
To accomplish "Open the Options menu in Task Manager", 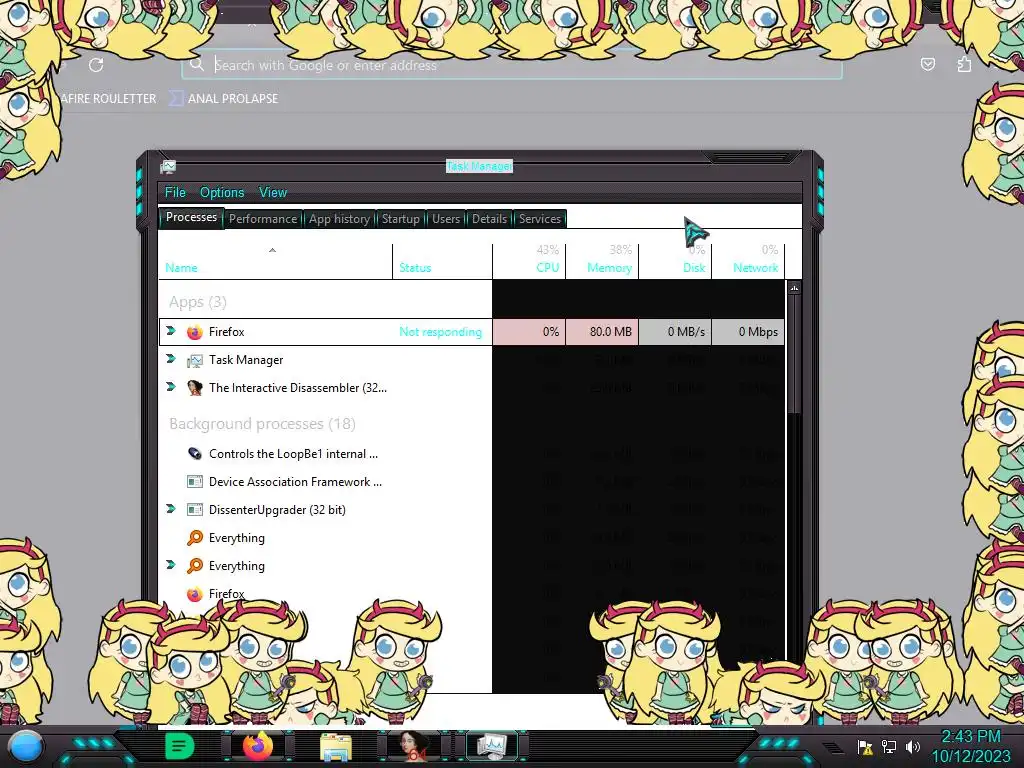I will pyautogui.click(x=222, y=192).
